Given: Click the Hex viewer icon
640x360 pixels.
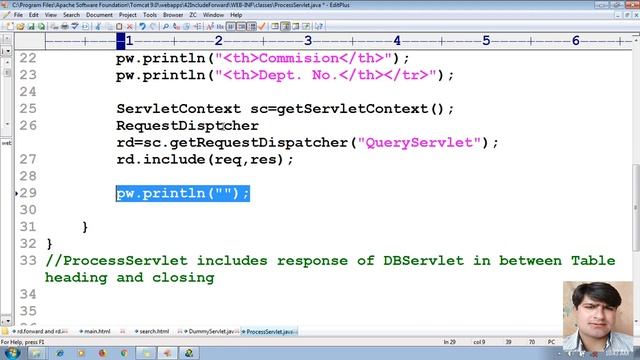Looking at the screenshot, I should tap(220, 27).
